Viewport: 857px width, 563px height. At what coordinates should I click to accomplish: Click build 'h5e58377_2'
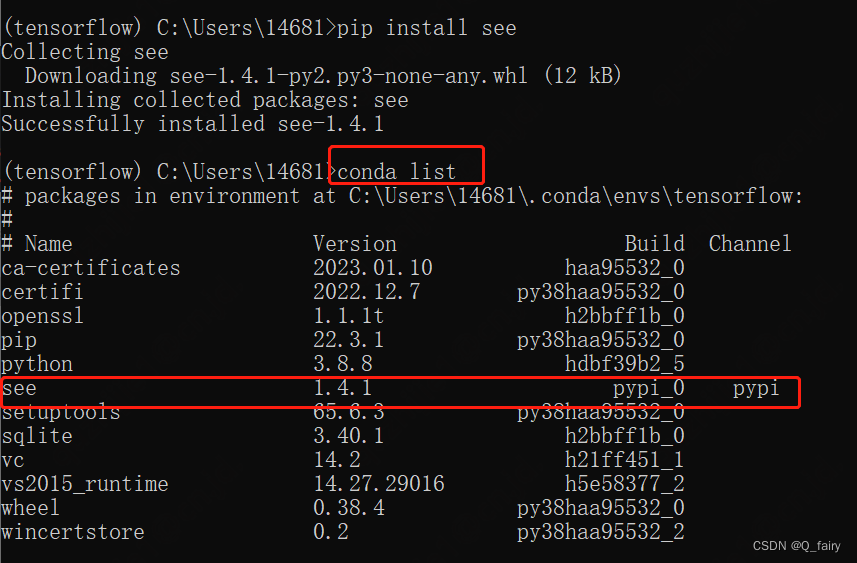625,484
